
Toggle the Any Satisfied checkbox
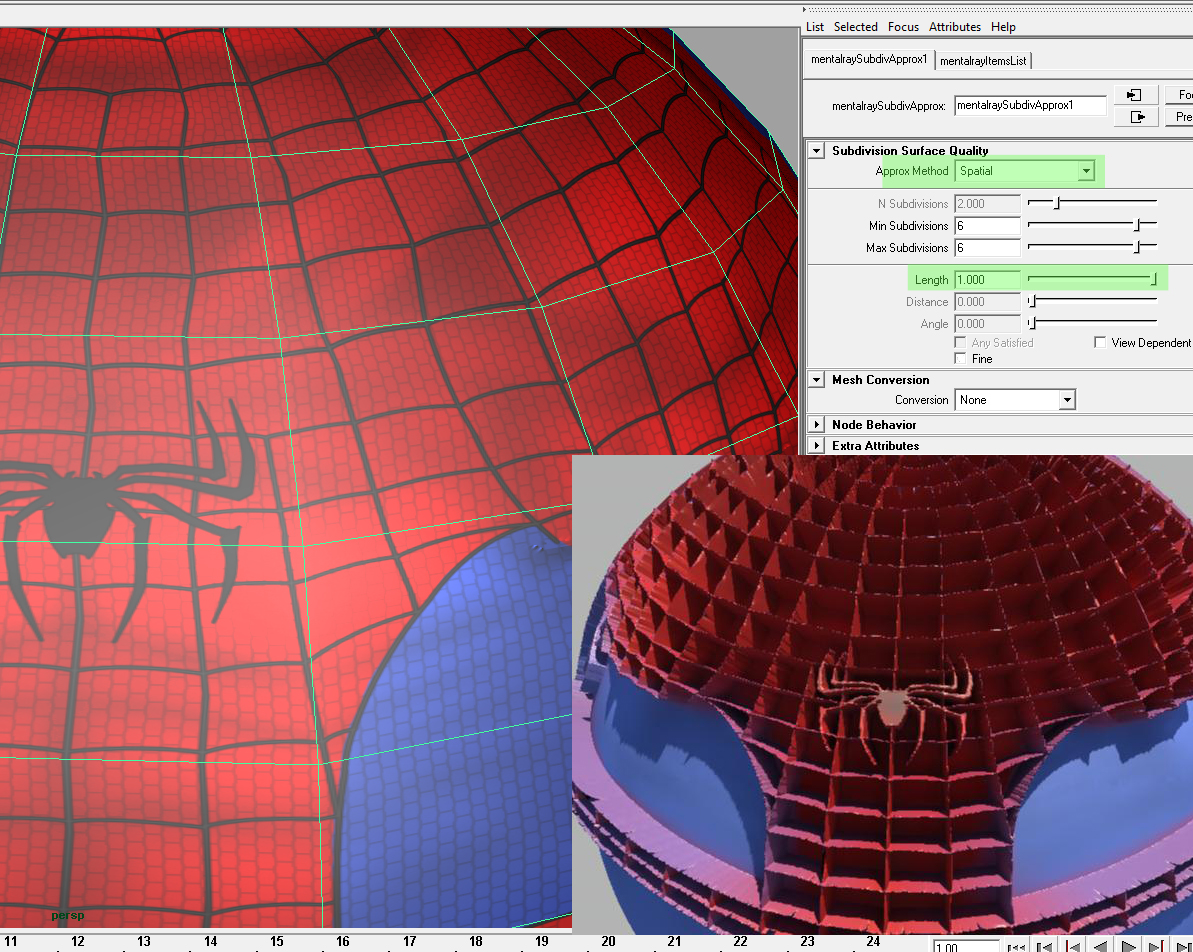click(960, 342)
